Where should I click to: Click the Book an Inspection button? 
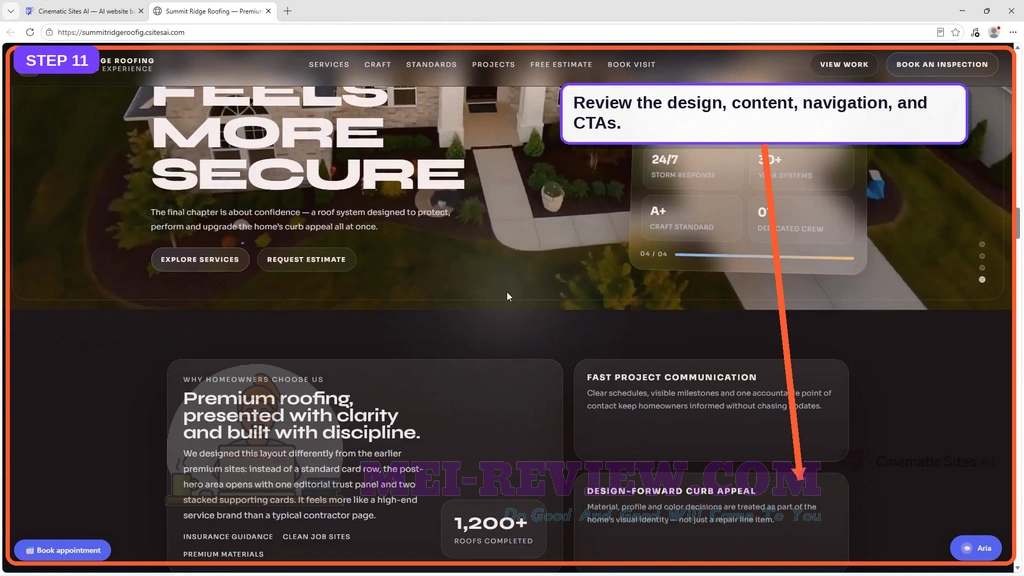click(942, 65)
